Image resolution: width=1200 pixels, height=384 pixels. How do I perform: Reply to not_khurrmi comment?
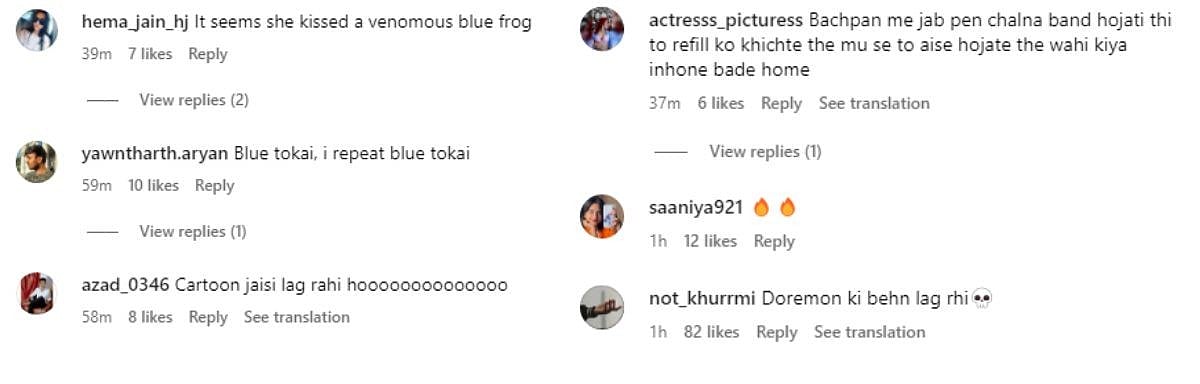click(x=776, y=332)
